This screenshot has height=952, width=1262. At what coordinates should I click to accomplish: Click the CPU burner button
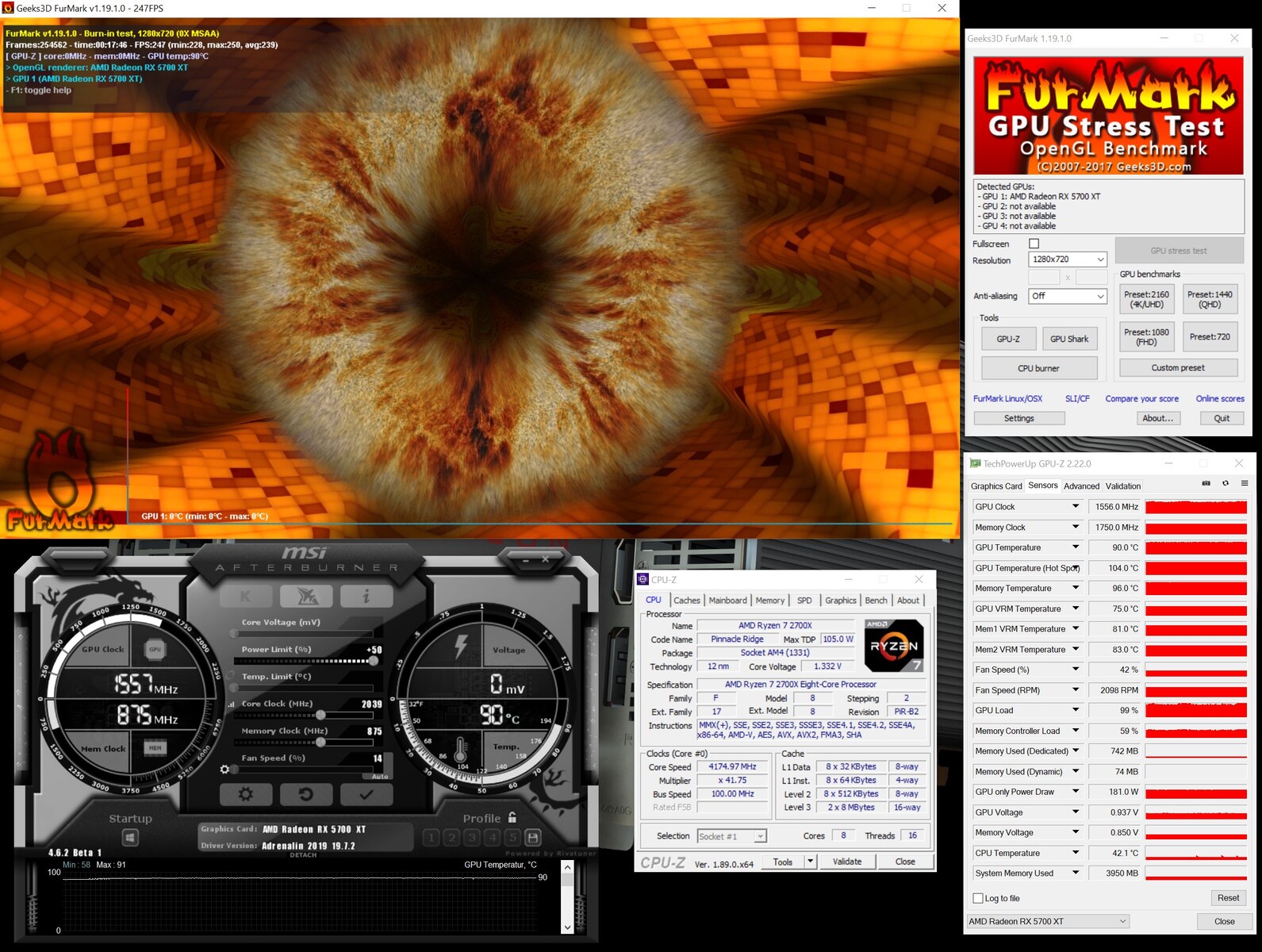1038,368
